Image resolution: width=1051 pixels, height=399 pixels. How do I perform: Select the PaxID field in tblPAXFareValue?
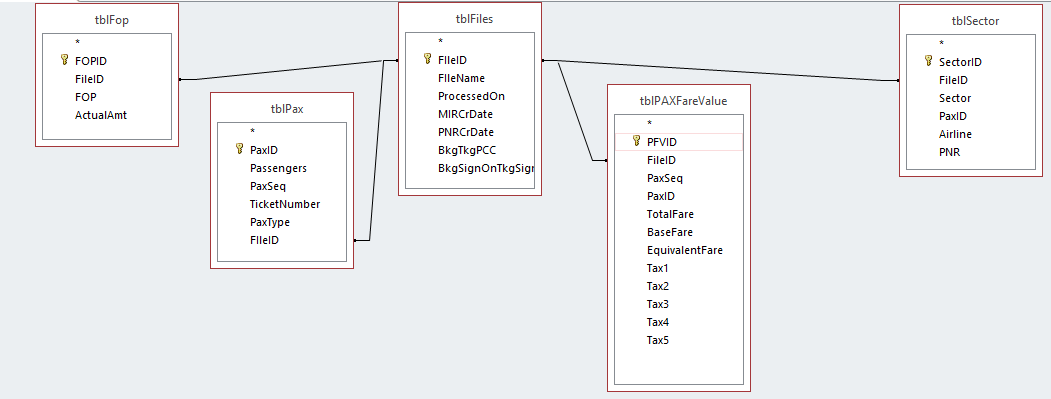click(679, 196)
